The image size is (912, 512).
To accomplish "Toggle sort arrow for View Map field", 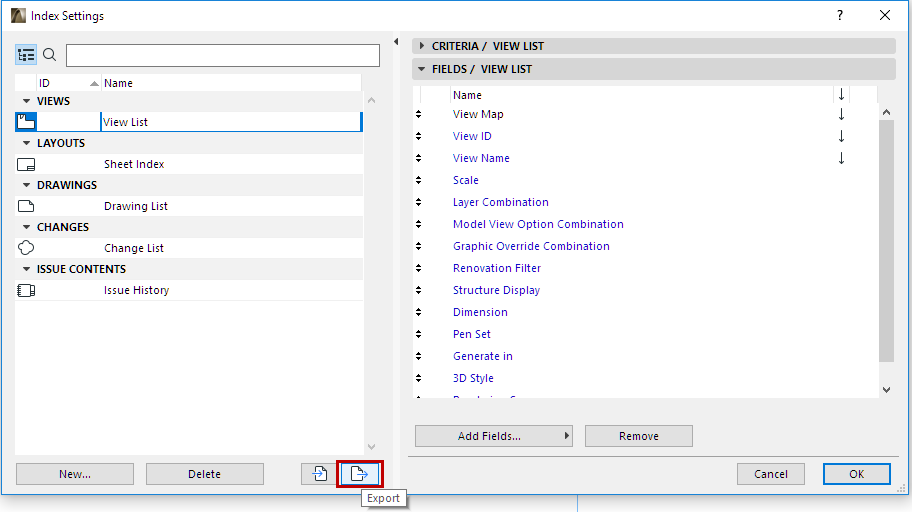I will [x=841, y=114].
